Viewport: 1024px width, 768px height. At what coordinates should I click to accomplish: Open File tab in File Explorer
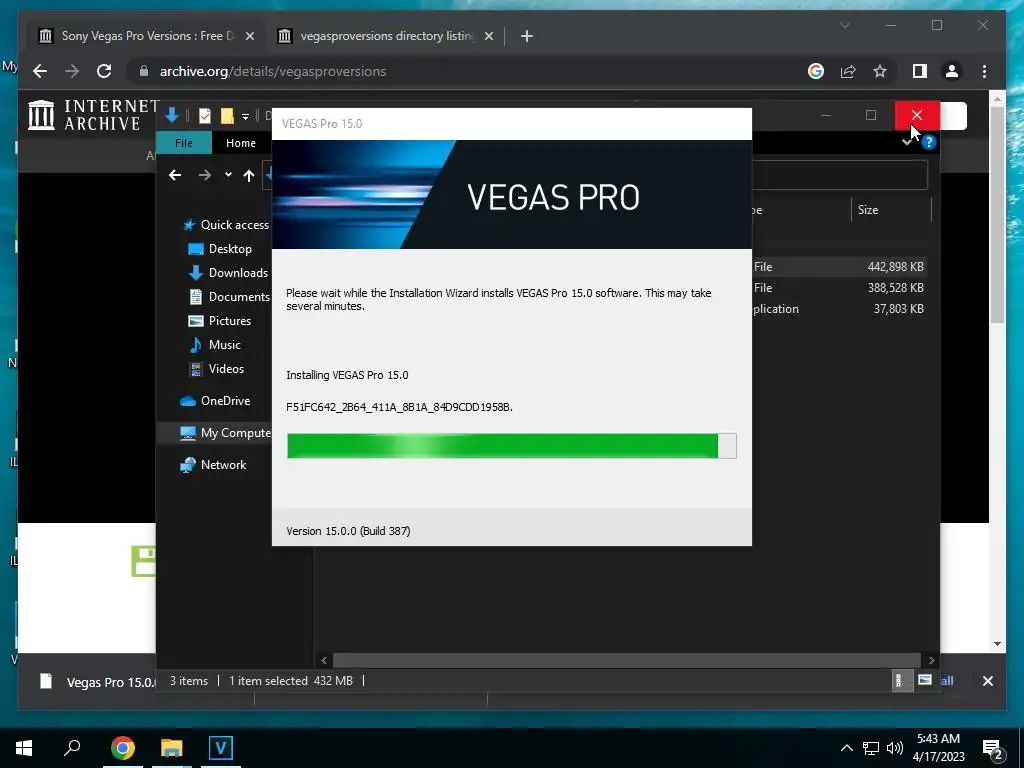pyautogui.click(x=184, y=142)
